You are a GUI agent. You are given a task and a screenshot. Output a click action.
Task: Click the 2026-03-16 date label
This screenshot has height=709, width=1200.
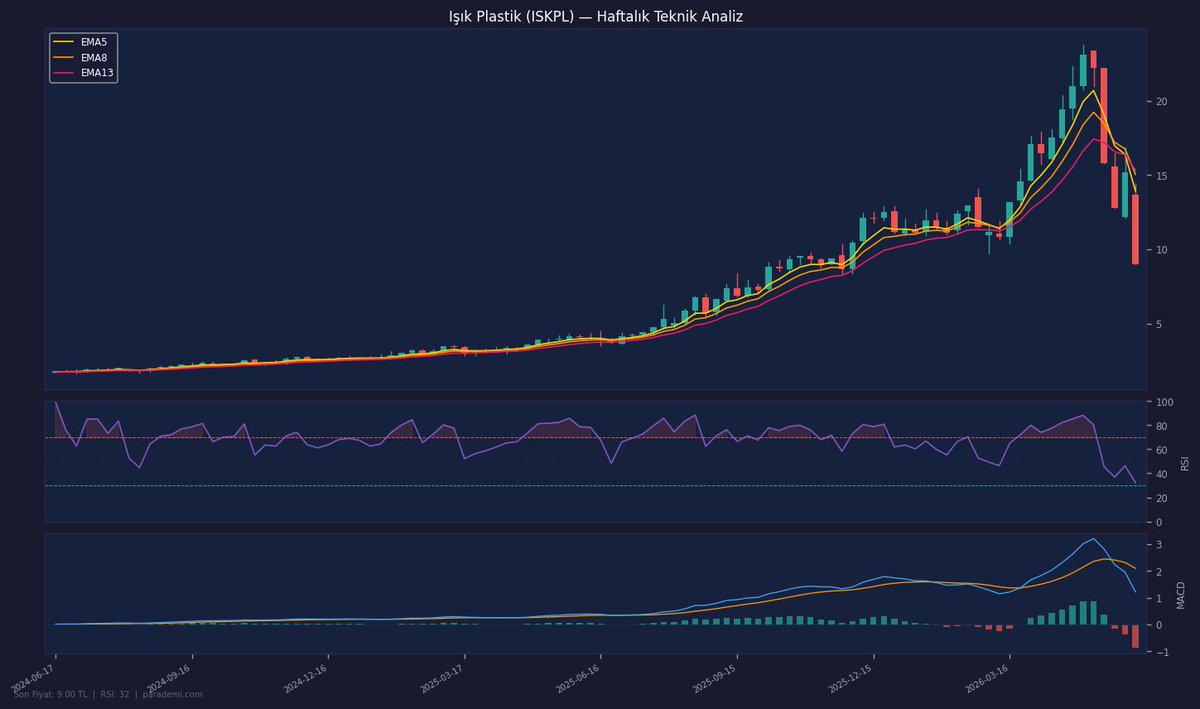988,677
